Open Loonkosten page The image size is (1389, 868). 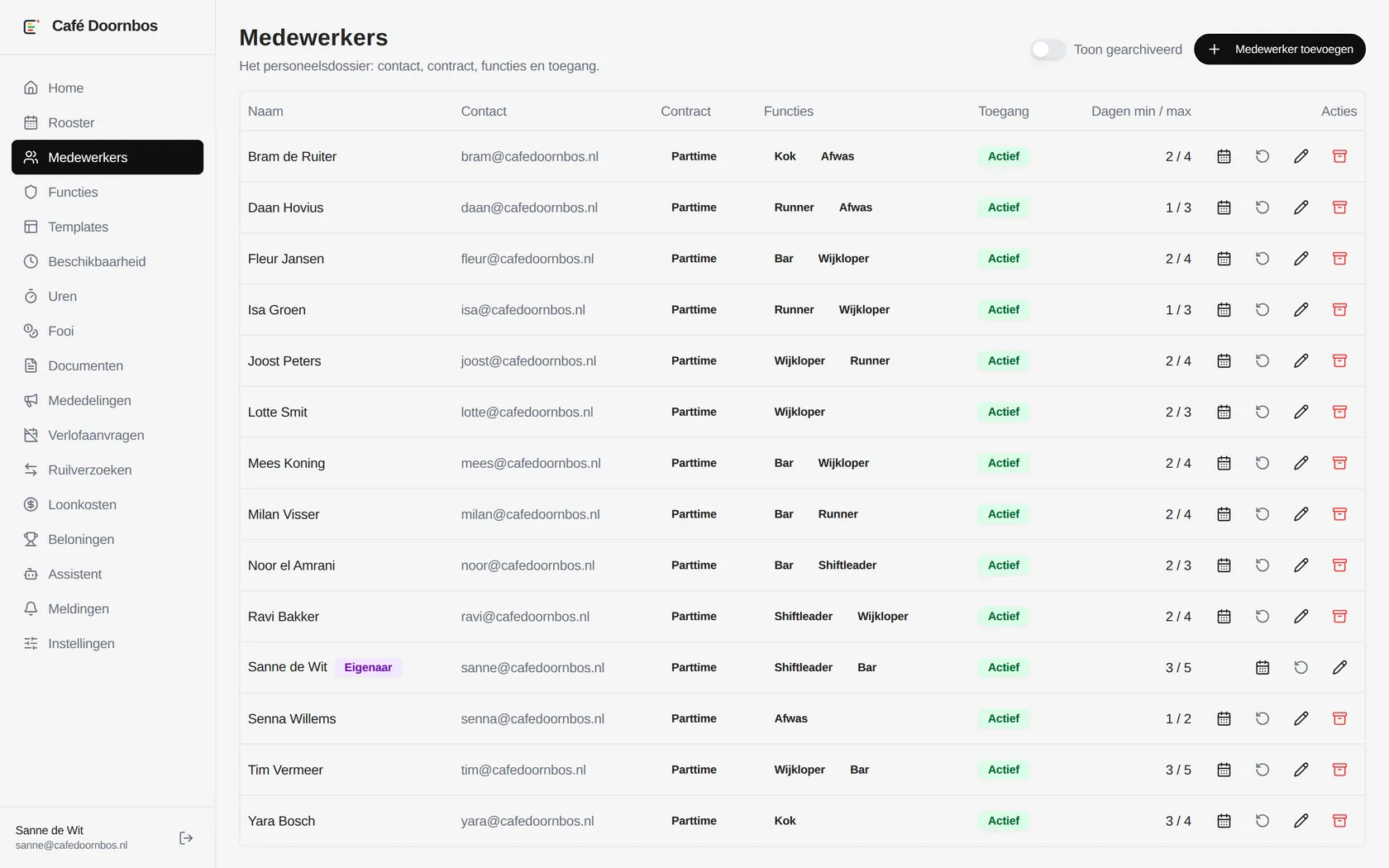click(107, 504)
